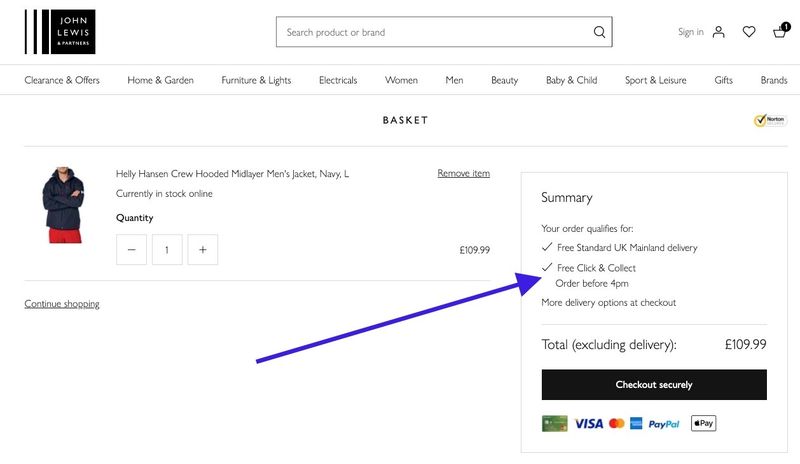
Task: Click the Checkout securely button
Action: [x=654, y=385]
